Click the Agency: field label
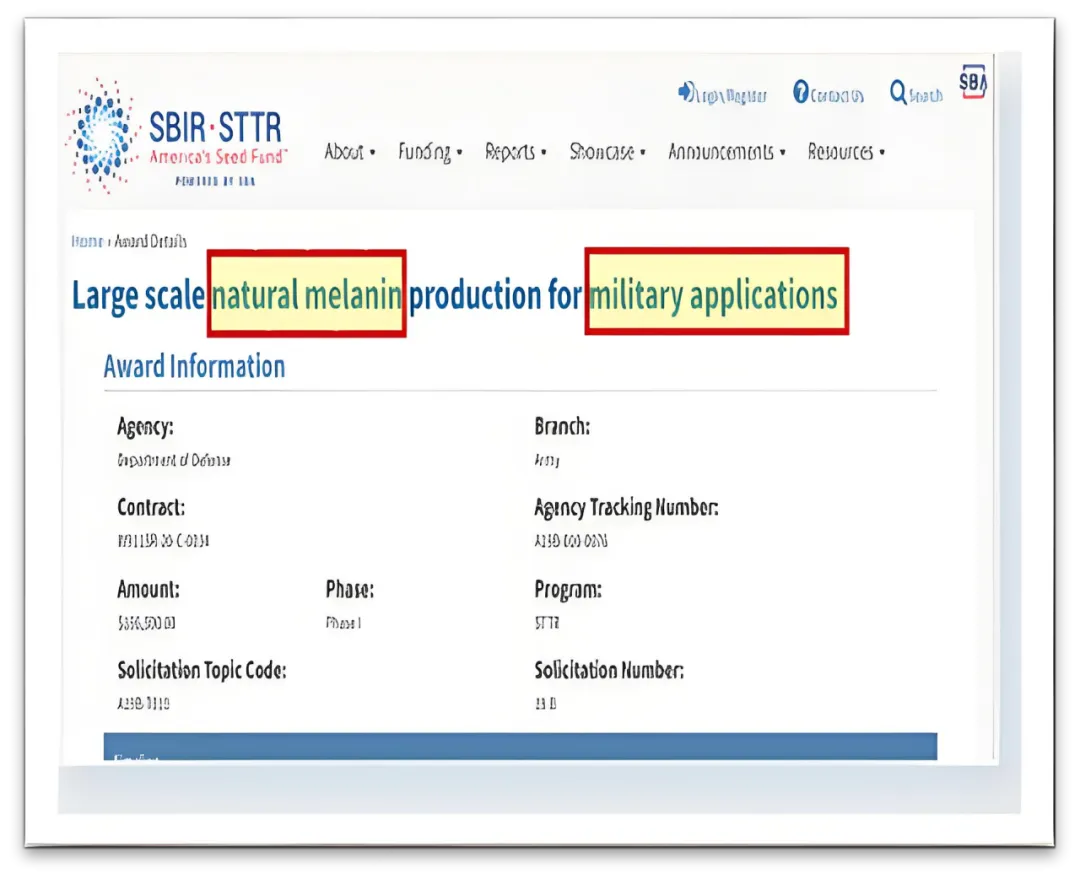The image size is (1080, 880). pos(145,427)
